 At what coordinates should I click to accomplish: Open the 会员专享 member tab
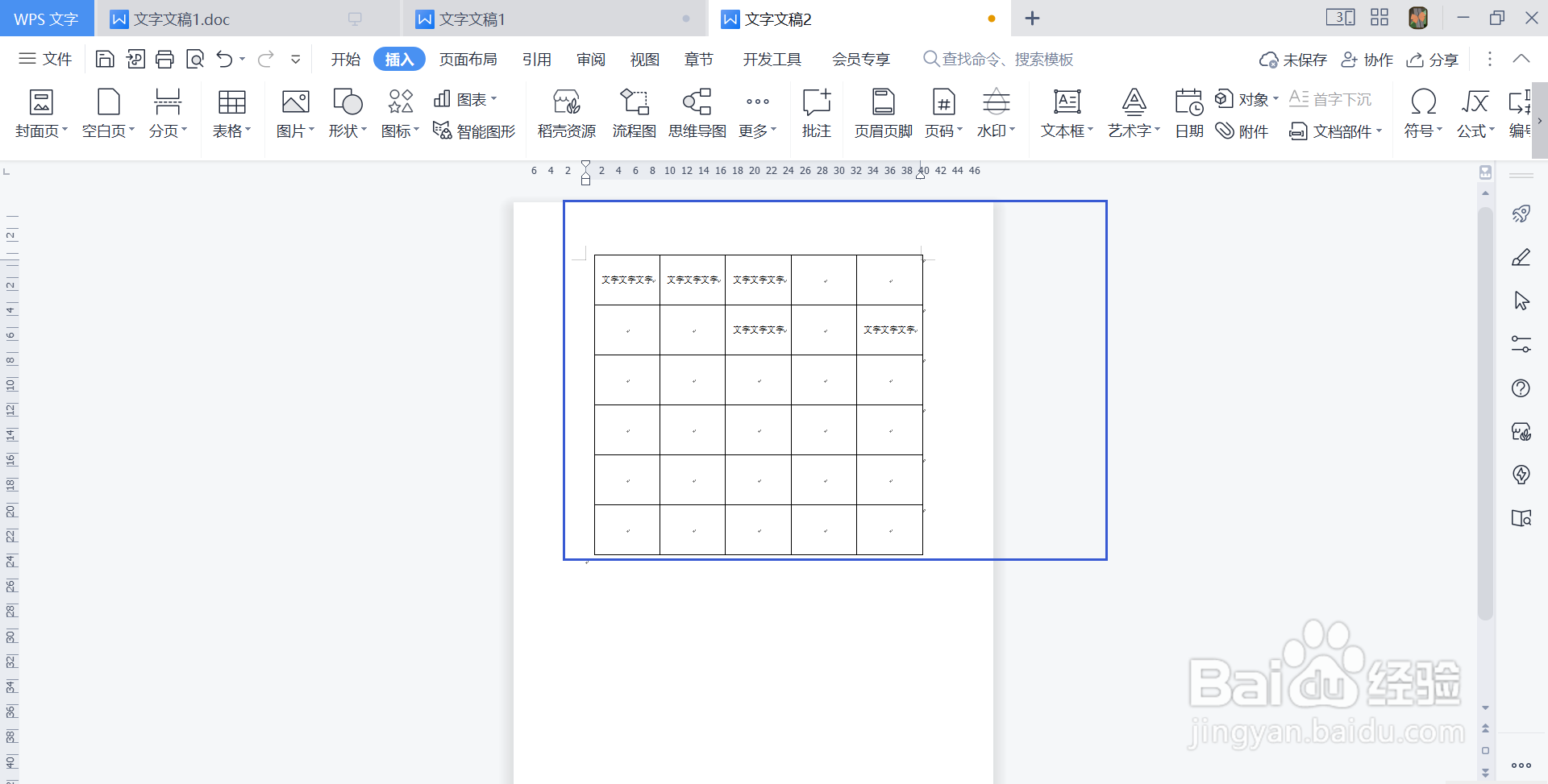861,59
